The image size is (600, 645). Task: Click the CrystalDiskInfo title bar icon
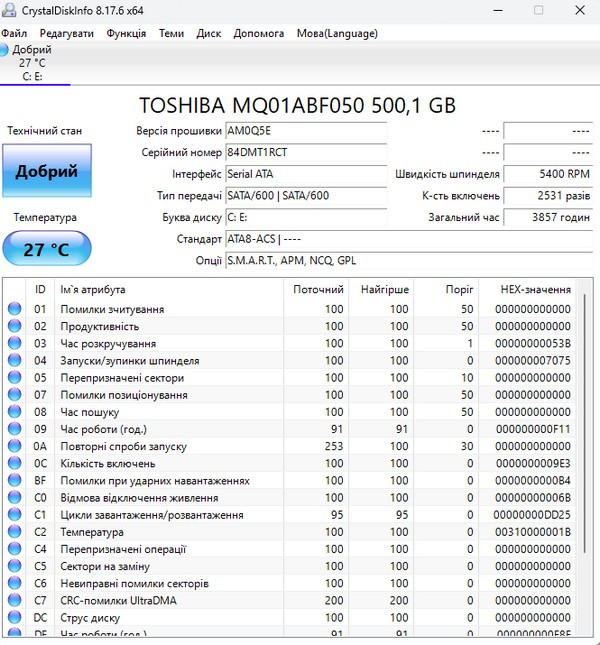click(x=9, y=10)
